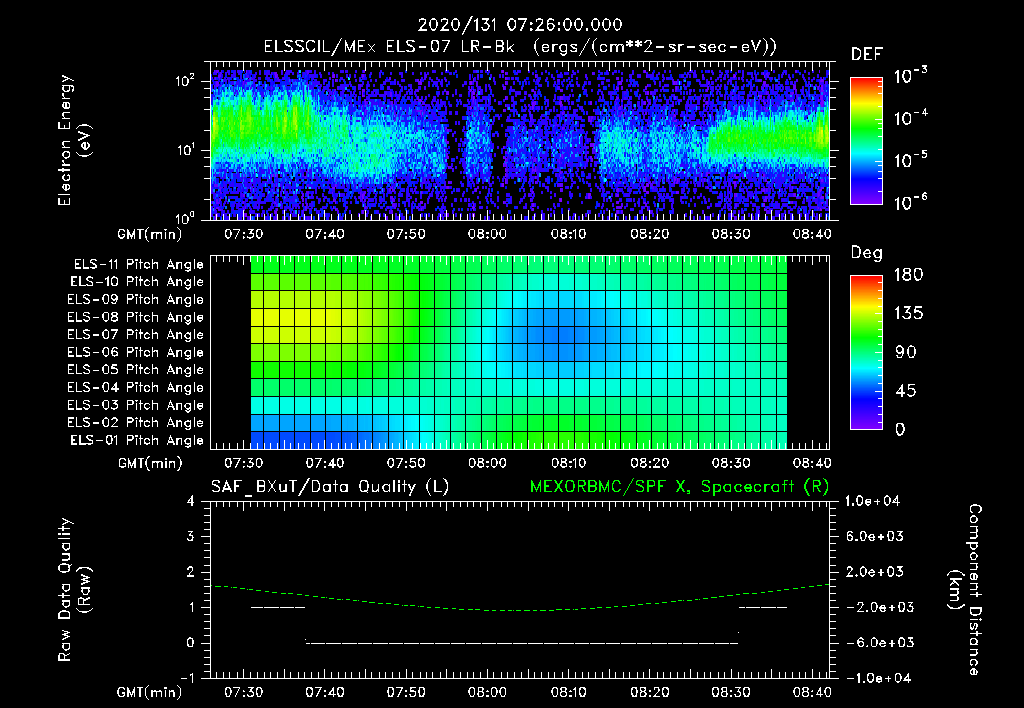Click the 10^2 tick on Electron Energy axis
This screenshot has width=1024, height=708.
click(185, 81)
